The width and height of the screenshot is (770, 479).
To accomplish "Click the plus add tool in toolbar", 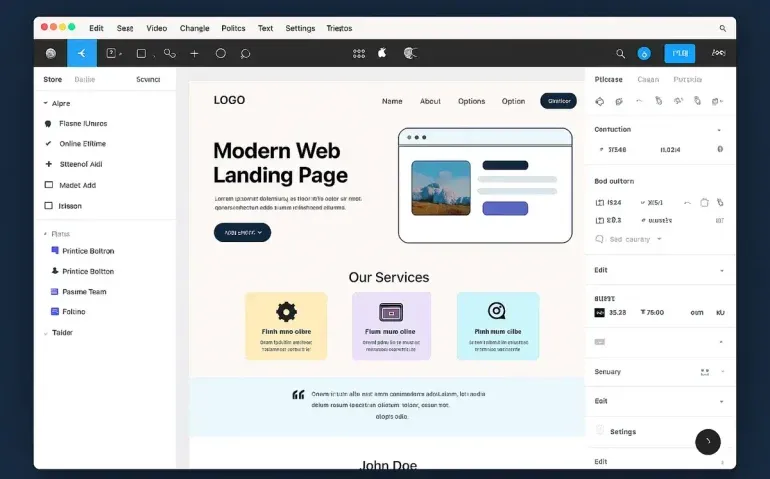I will click(x=194, y=54).
